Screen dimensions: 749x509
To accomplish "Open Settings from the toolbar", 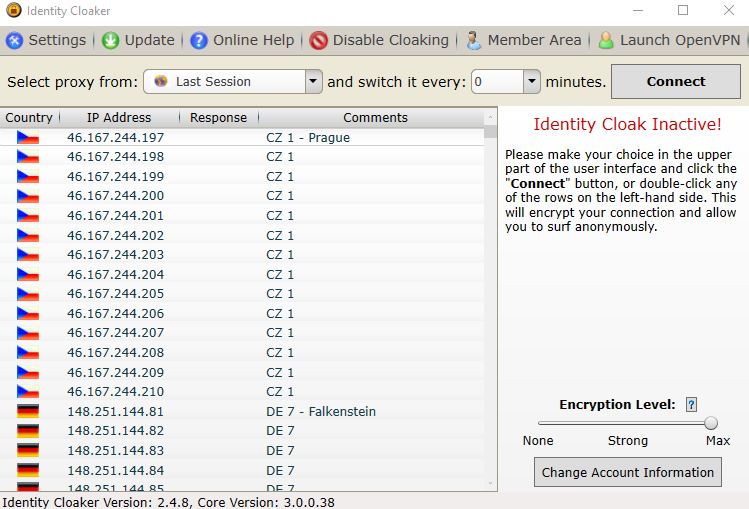I will 47,41.
